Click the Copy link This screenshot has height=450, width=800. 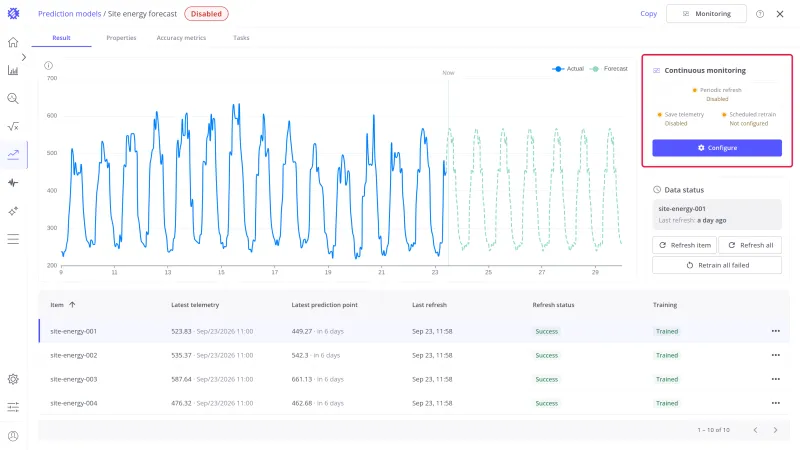(x=648, y=14)
